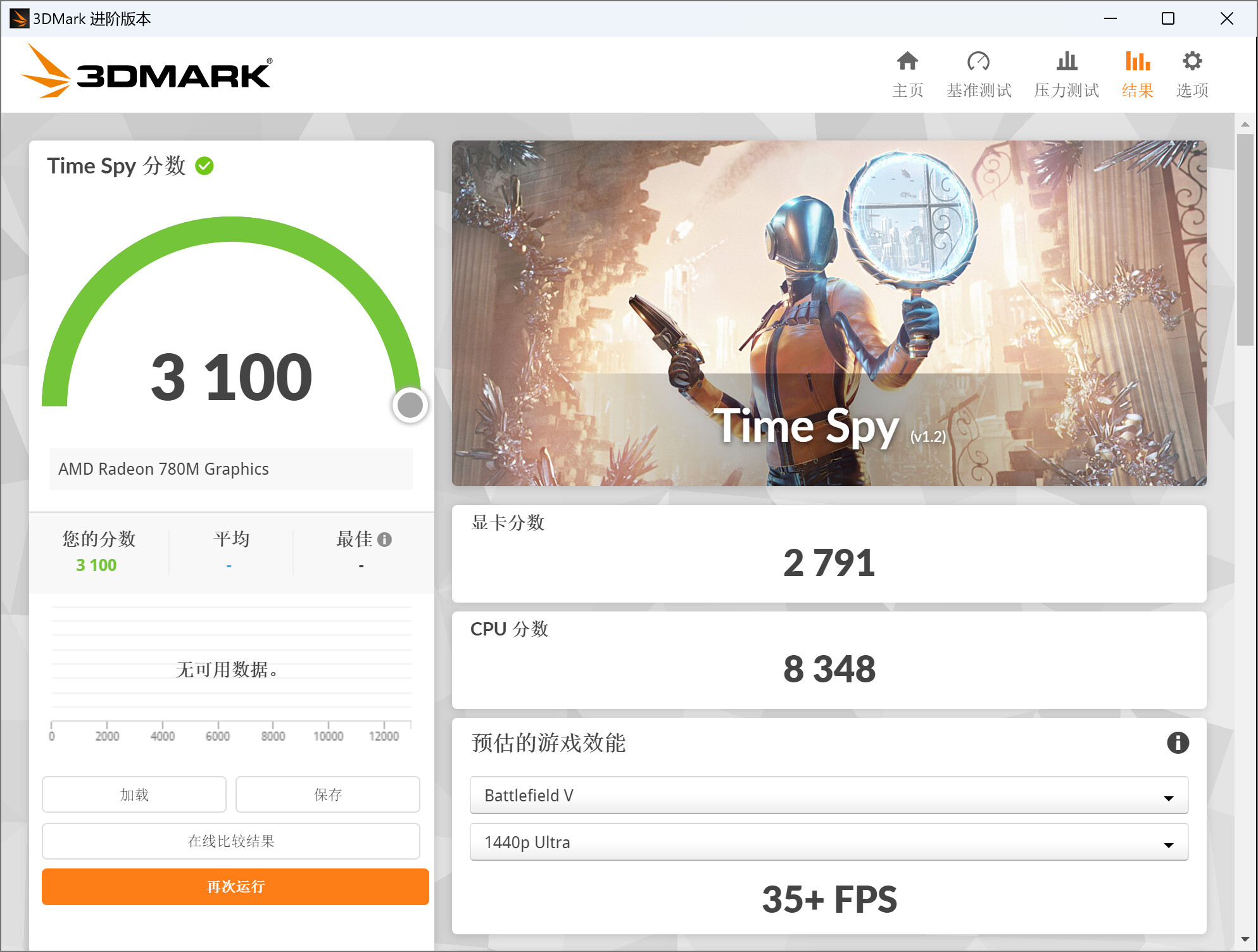
Task: Expand the Battlefield V game dropdown
Action: click(828, 796)
